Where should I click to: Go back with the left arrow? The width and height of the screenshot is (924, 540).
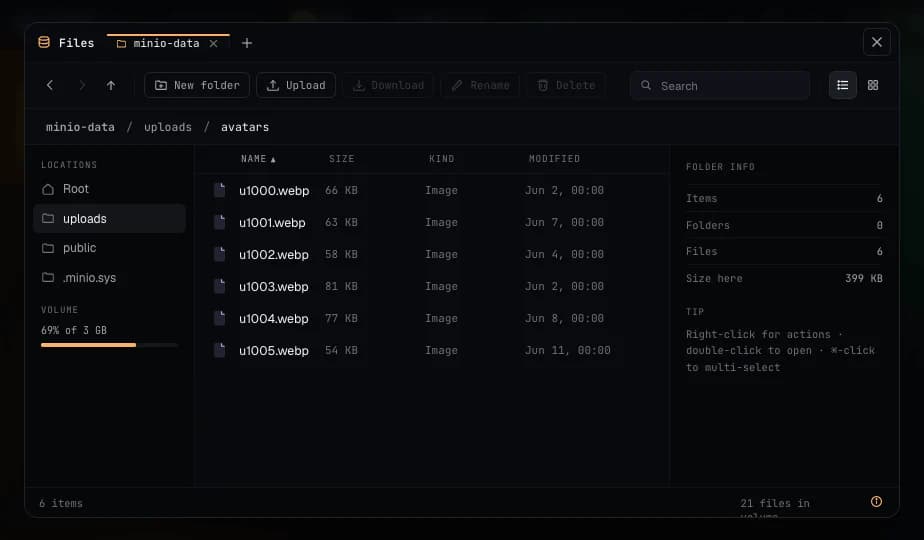[x=50, y=85]
